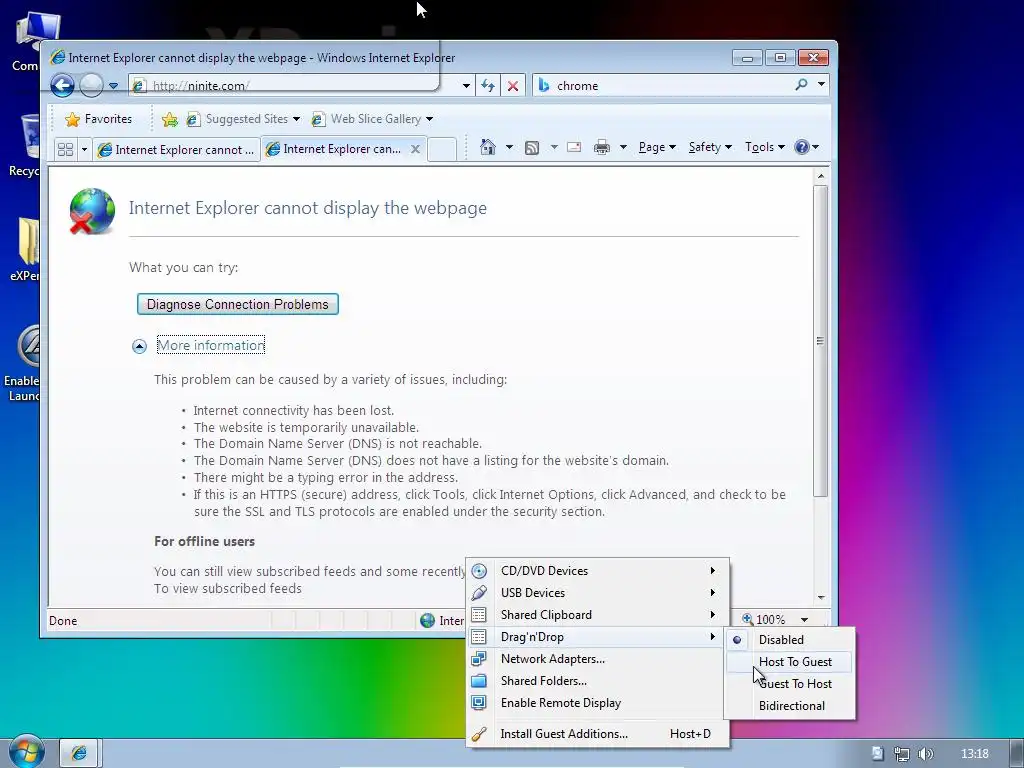Click the network tray icon
Image resolution: width=1024 pixels, height=768 pixels.
pos(902,754)
